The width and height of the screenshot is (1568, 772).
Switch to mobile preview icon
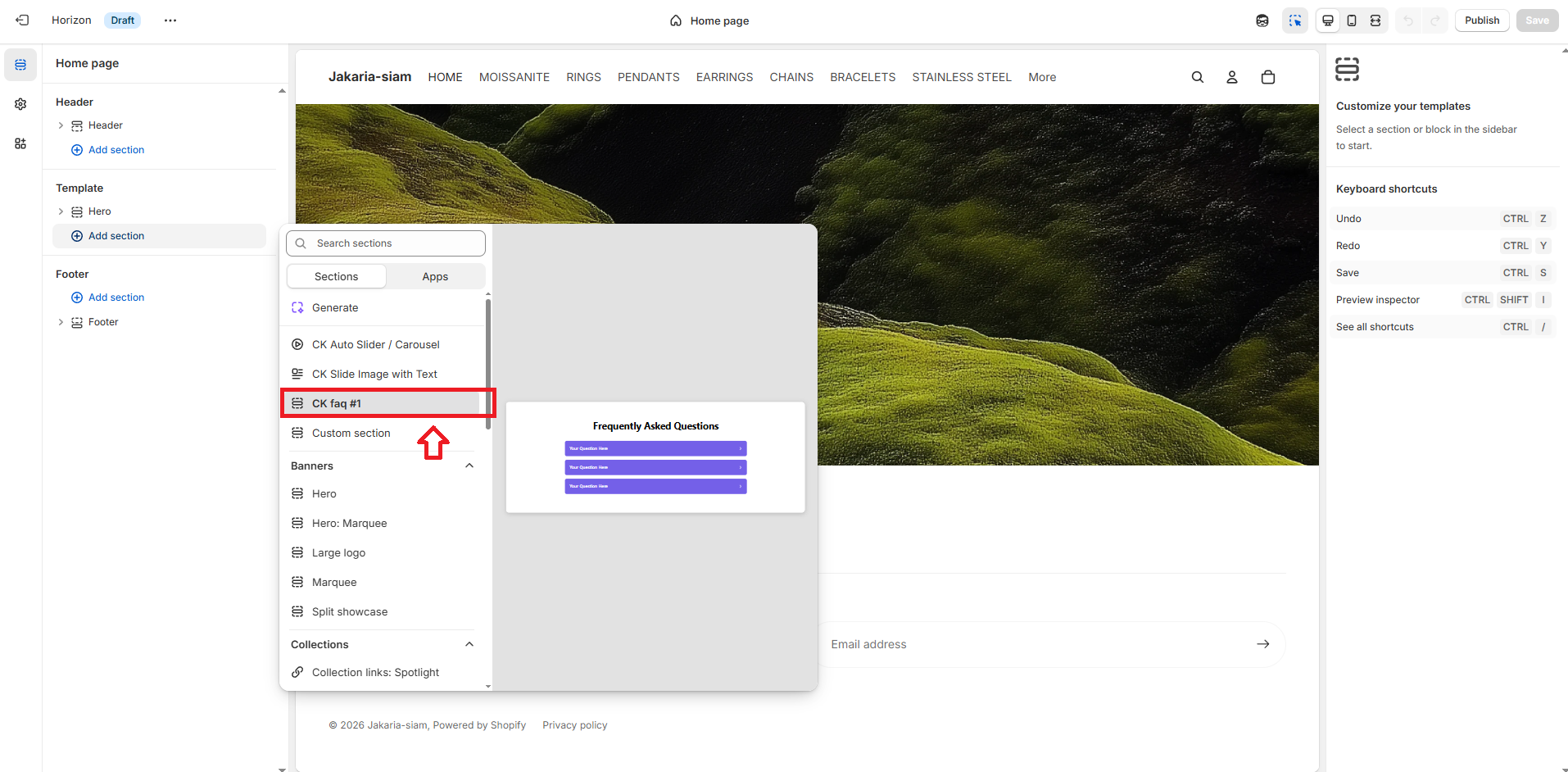click(1352, 20)
